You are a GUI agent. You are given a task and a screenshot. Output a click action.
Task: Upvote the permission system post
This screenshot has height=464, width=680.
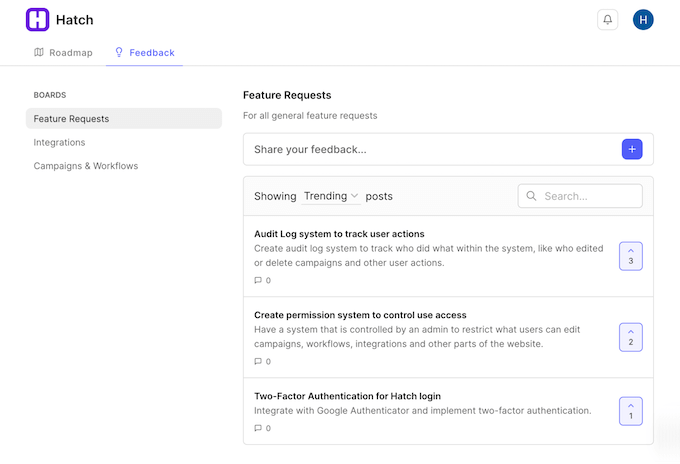coord(630,337)
